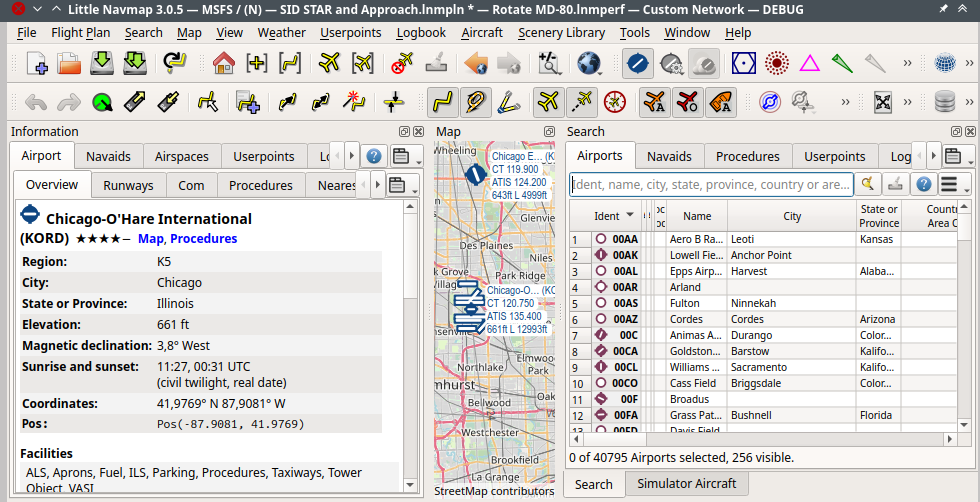This screenshot has width=980, height=502.
Task: Open the Weather menu
Action: pos(281,33)
